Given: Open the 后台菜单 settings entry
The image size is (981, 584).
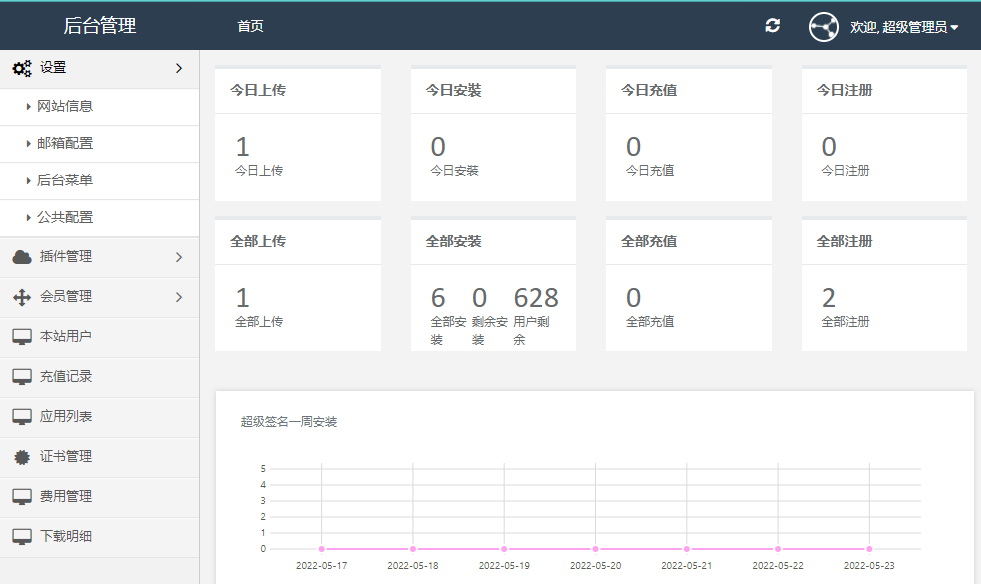Looking at the screenshot, I should [65, 180].
